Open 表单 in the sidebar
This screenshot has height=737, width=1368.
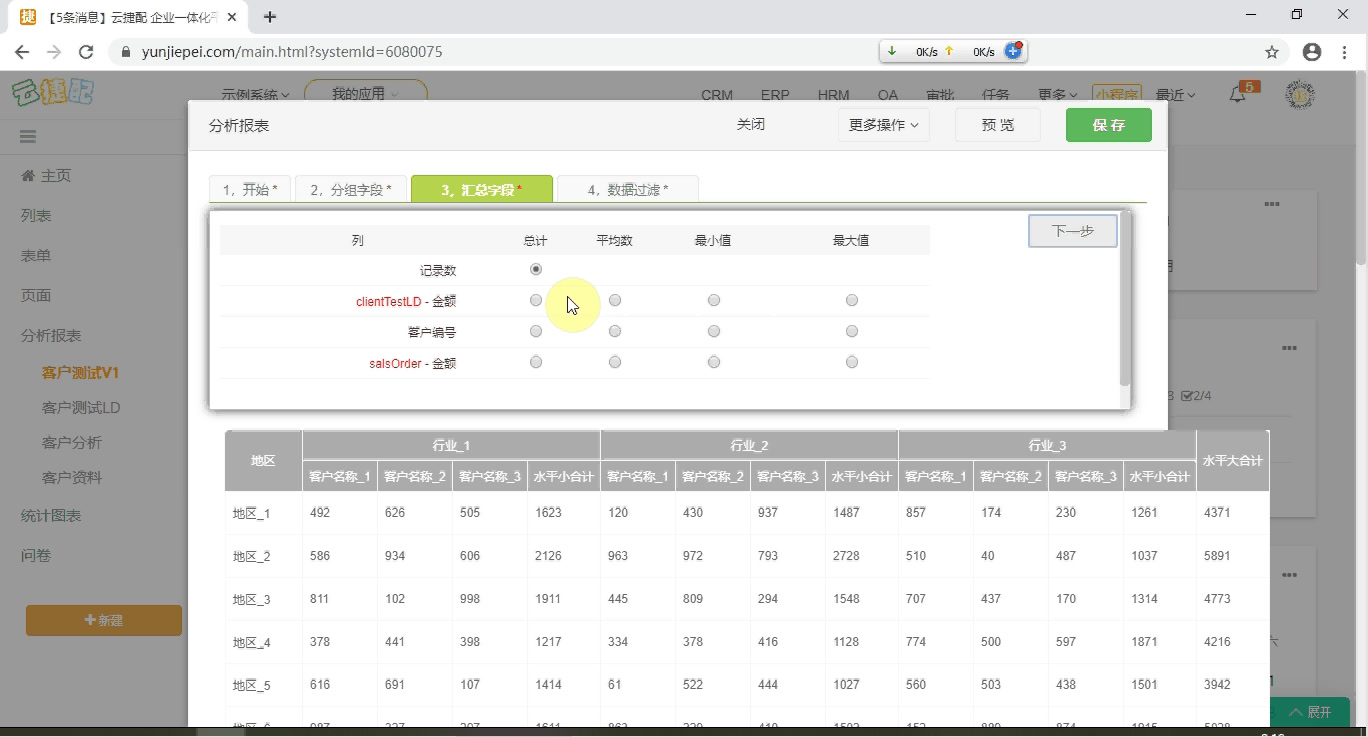[36, 256]
